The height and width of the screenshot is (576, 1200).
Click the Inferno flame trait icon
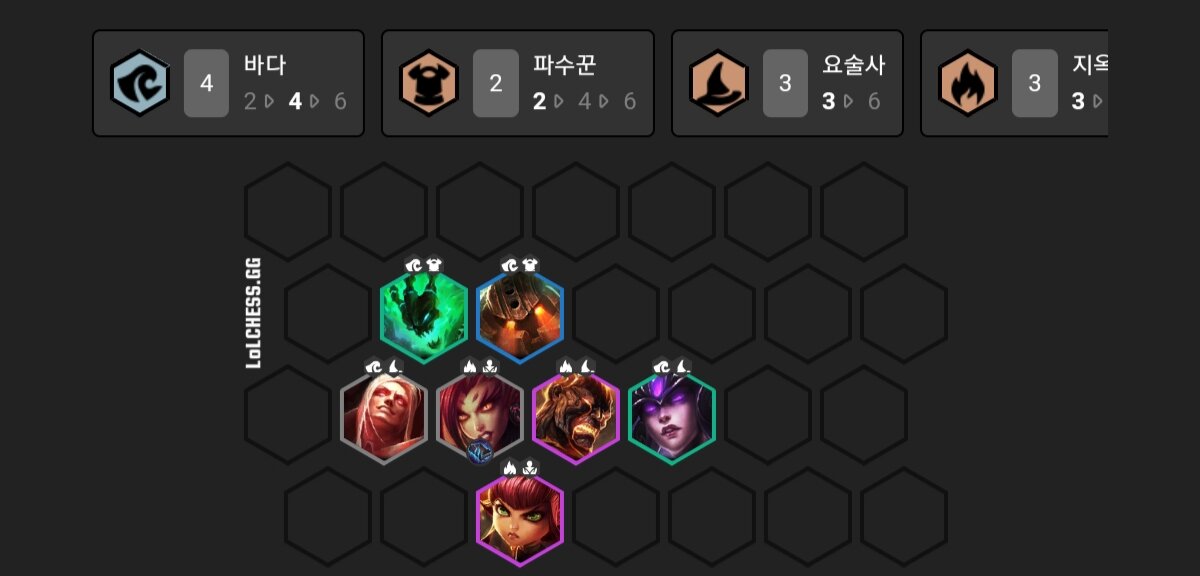pos(968,83)
